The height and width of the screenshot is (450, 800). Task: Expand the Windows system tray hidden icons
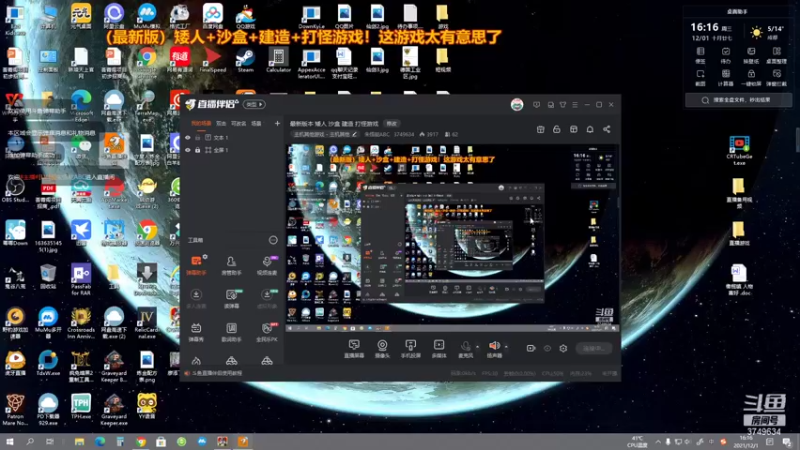(x=658, y=442)
